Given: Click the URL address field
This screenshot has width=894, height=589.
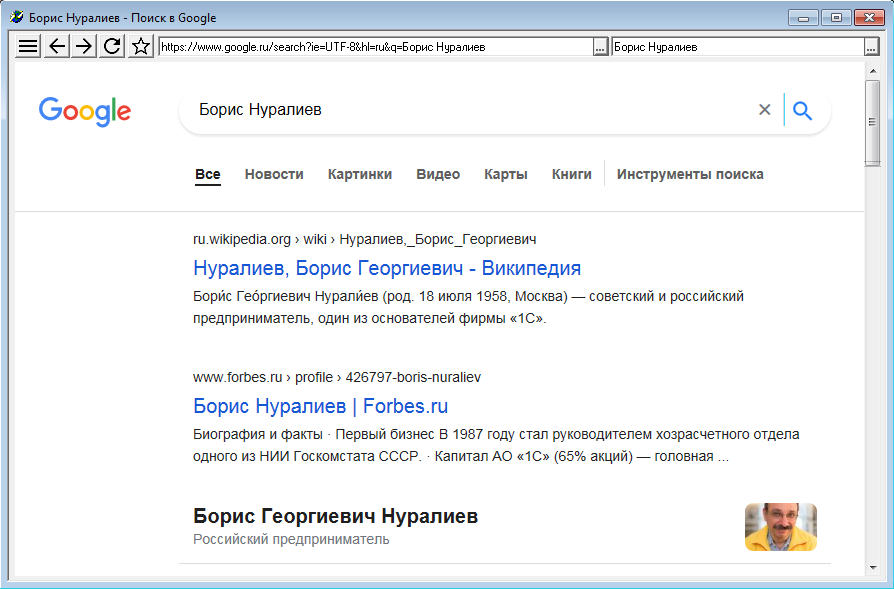Looking at the screenshot, I should (x=376, y=47).
